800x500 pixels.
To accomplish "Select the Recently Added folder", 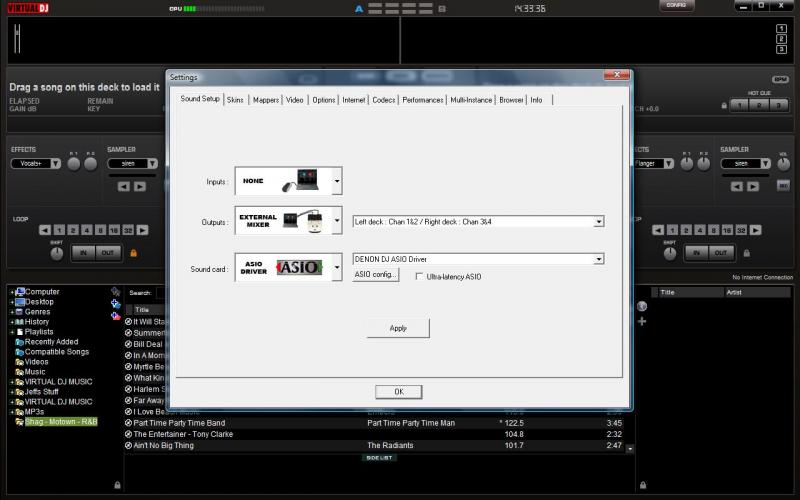I will 51,342.
